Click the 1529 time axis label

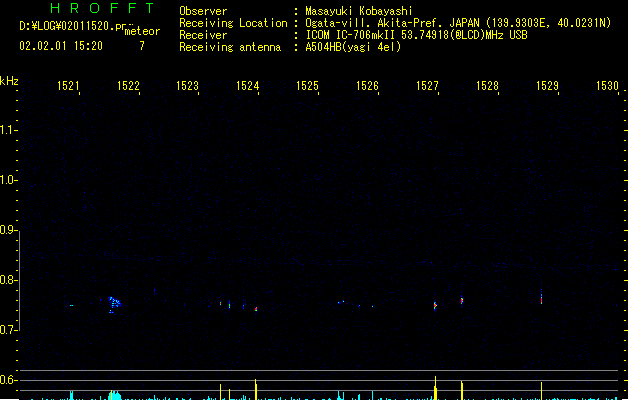[547, 86]
